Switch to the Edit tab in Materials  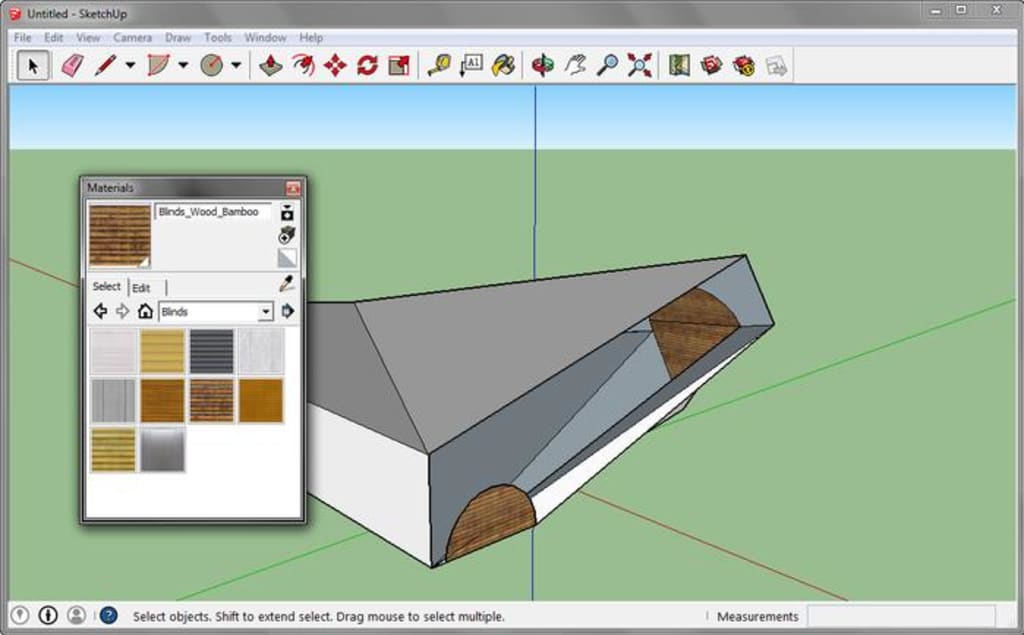pyautogui.click(x=141, y=288)
